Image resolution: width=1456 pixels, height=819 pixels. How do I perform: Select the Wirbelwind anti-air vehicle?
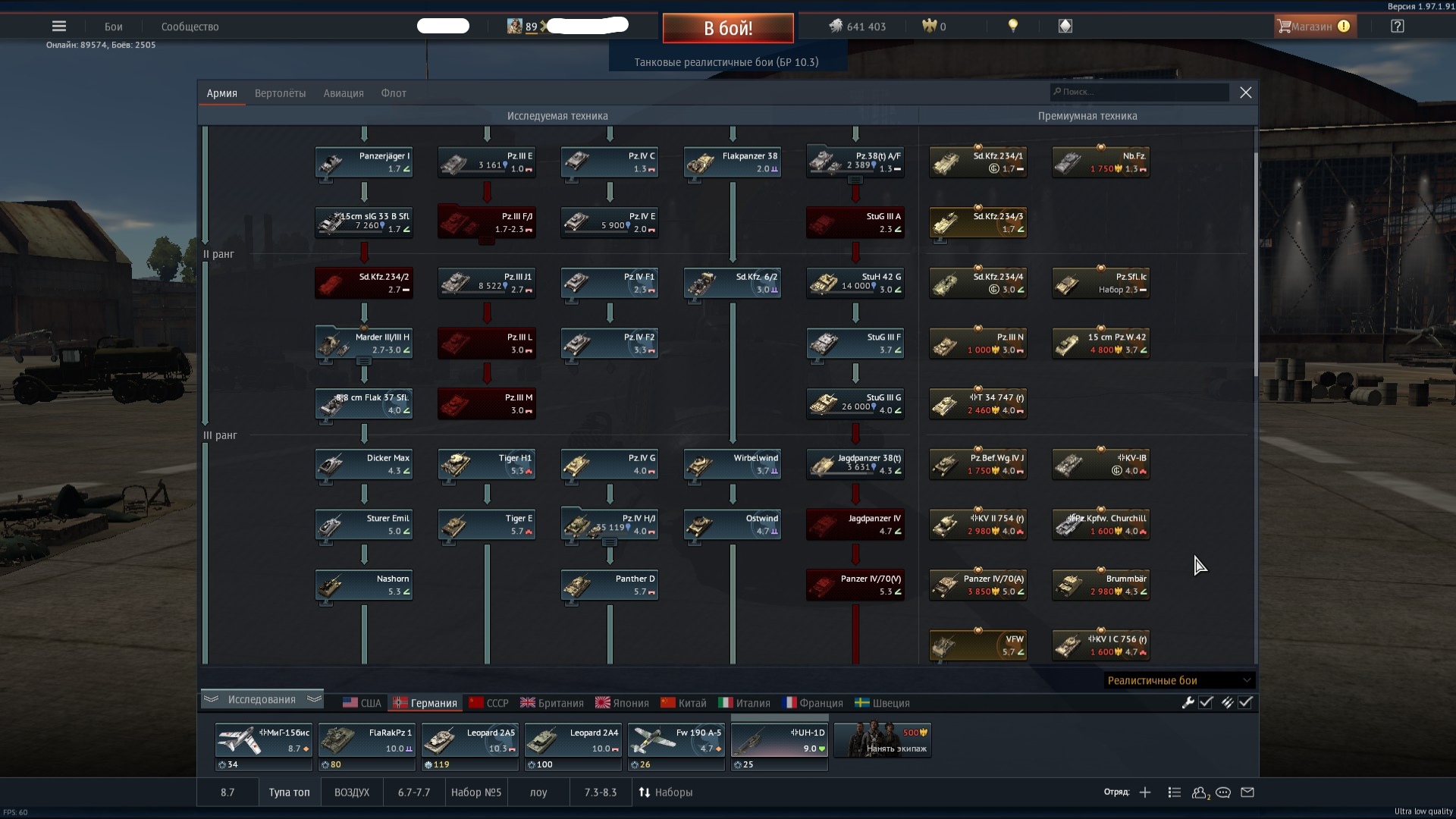(x=733, y=464)
